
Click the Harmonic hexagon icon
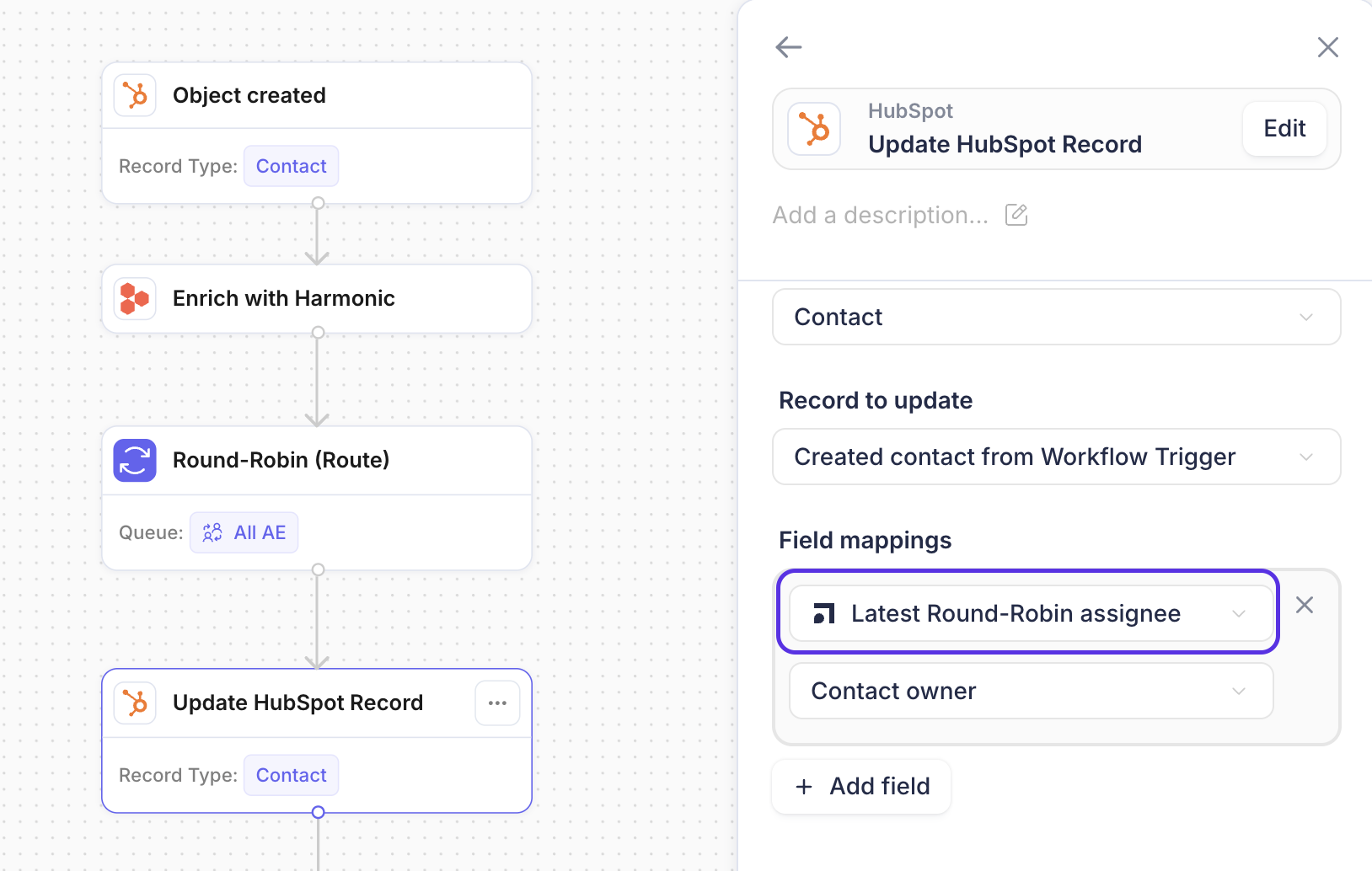[135, 298]
